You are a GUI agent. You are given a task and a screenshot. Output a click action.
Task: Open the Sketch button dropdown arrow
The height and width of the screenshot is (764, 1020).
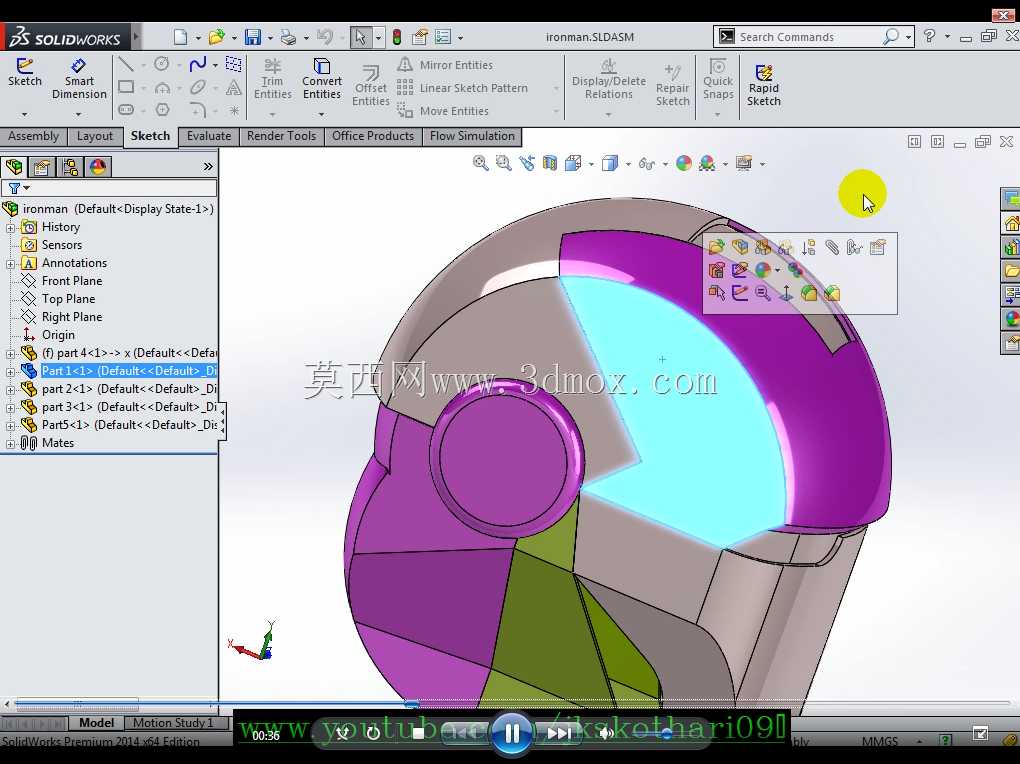tap(25, 114)
